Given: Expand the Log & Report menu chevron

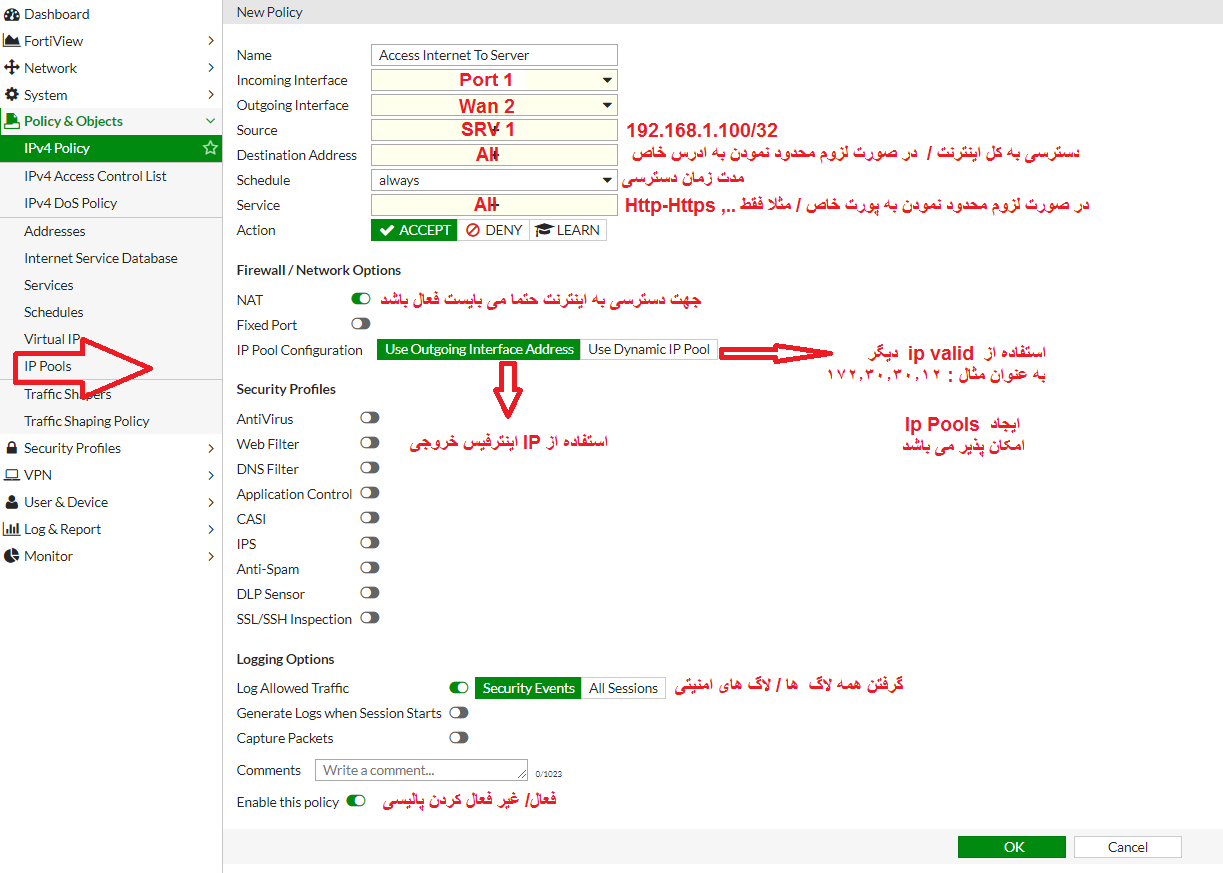Looking at the screenshot, I should [x=210, y=529].
